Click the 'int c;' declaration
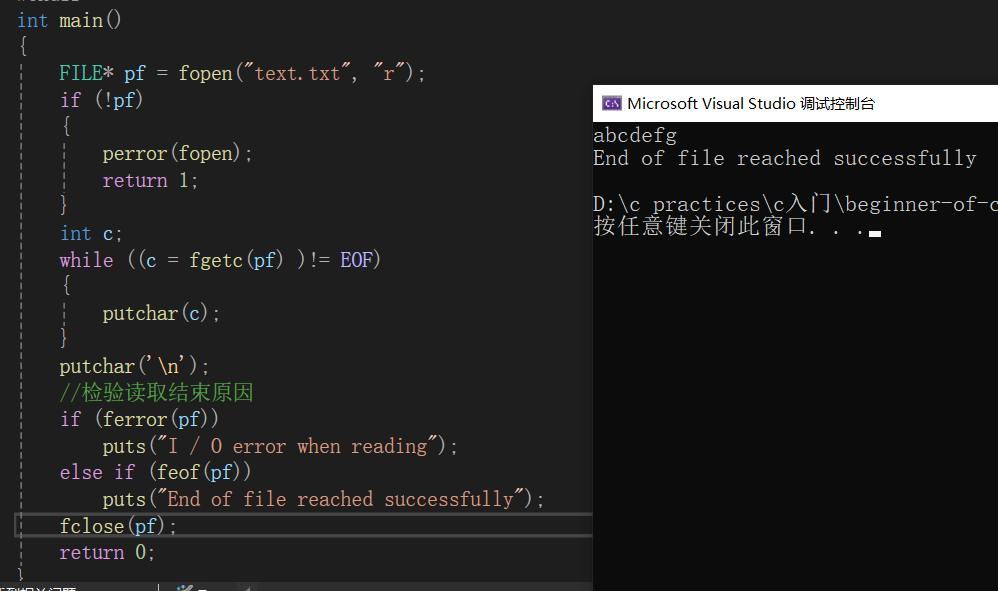Image resolution: width=998 pixels, height=591 pixels. pos(90,233)
